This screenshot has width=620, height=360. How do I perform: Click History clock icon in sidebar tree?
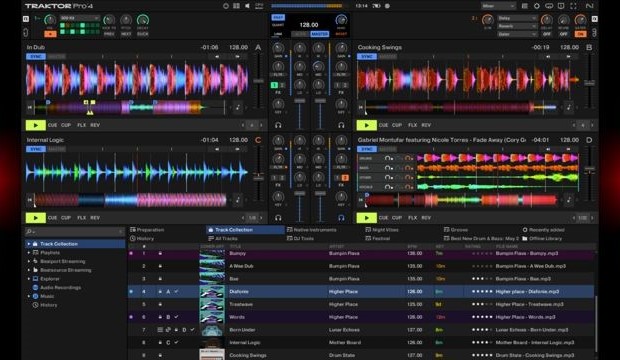coord(35,305)
